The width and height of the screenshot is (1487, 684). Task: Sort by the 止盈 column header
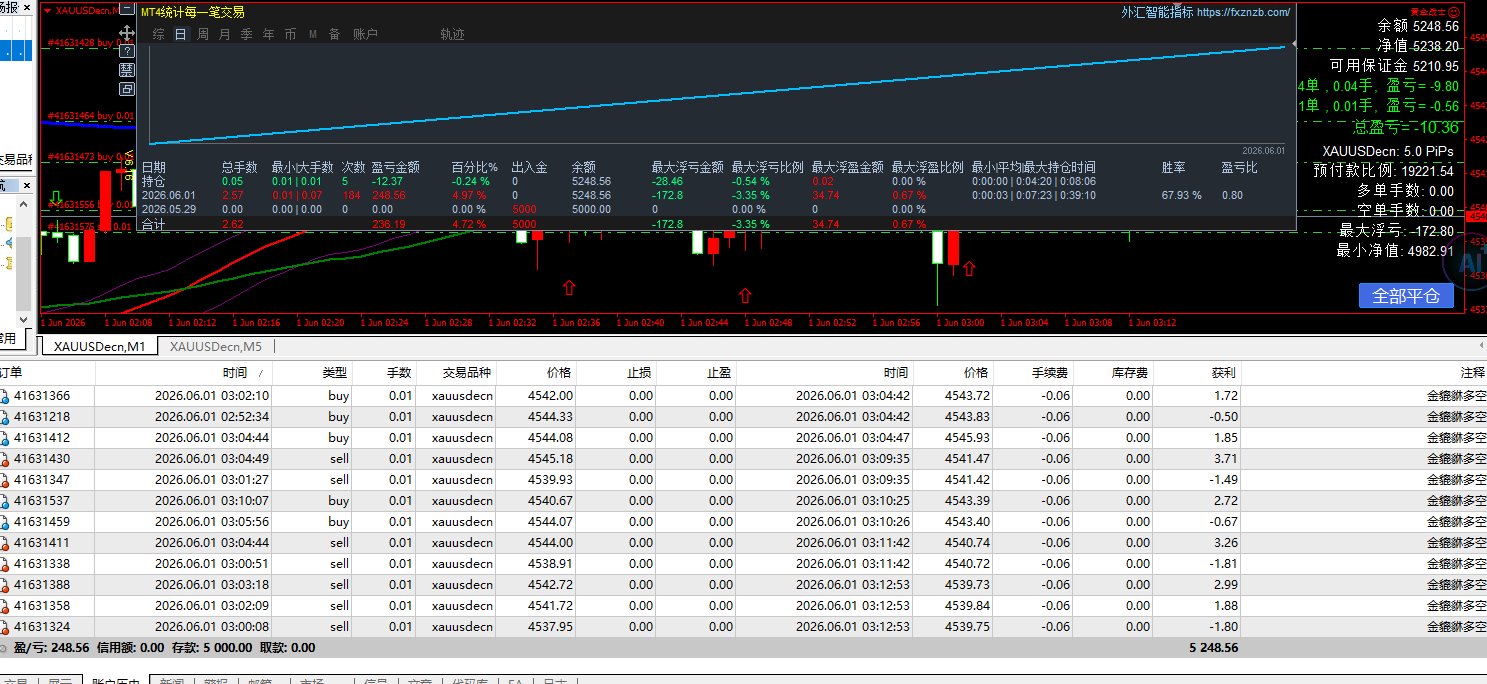697,372
